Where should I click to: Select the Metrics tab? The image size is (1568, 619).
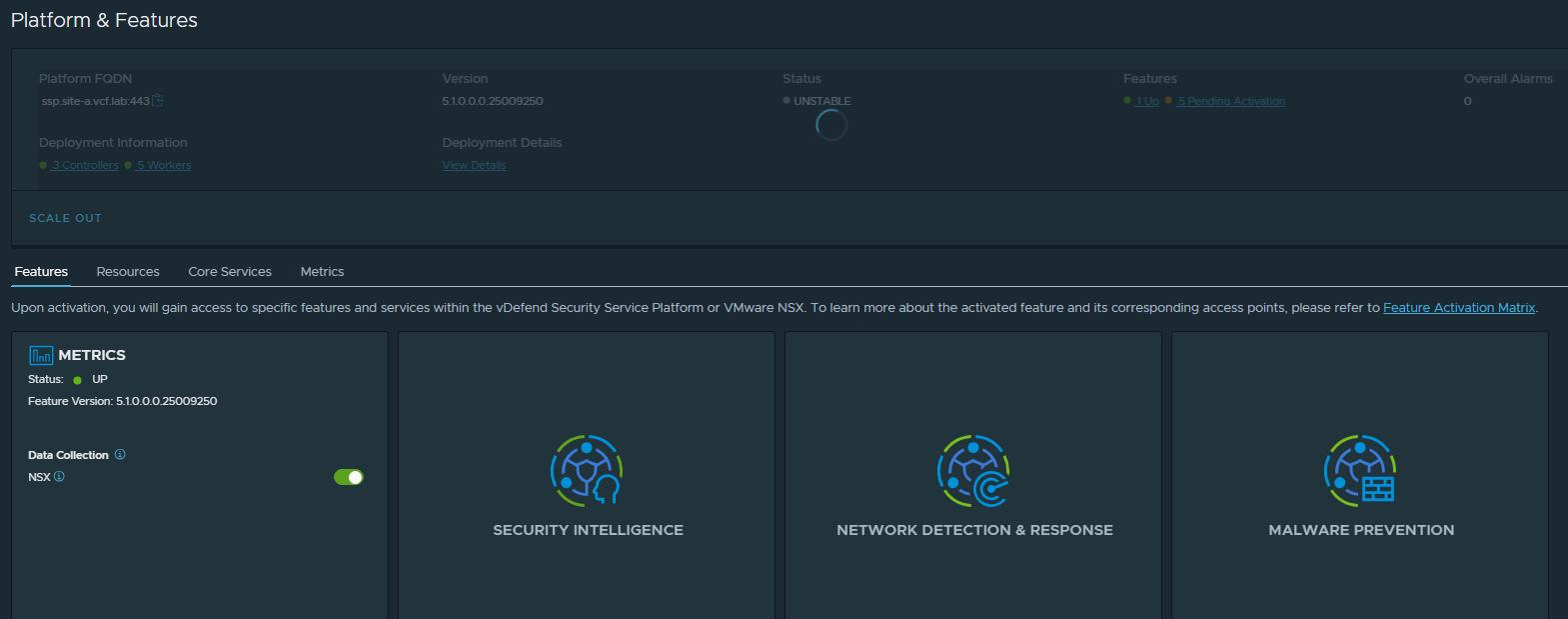[x=322, y=272]
